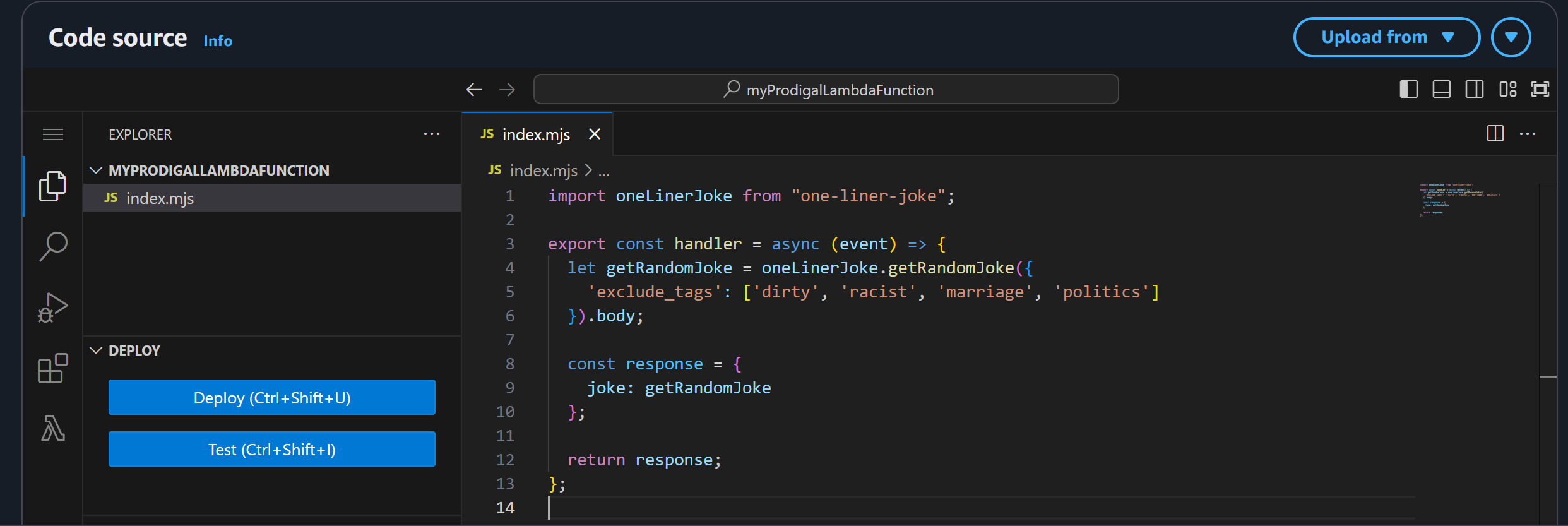The width and height of the screenshot is (1568, 526).
Task: Open the Extensions view icon
Action: (52, 368)
